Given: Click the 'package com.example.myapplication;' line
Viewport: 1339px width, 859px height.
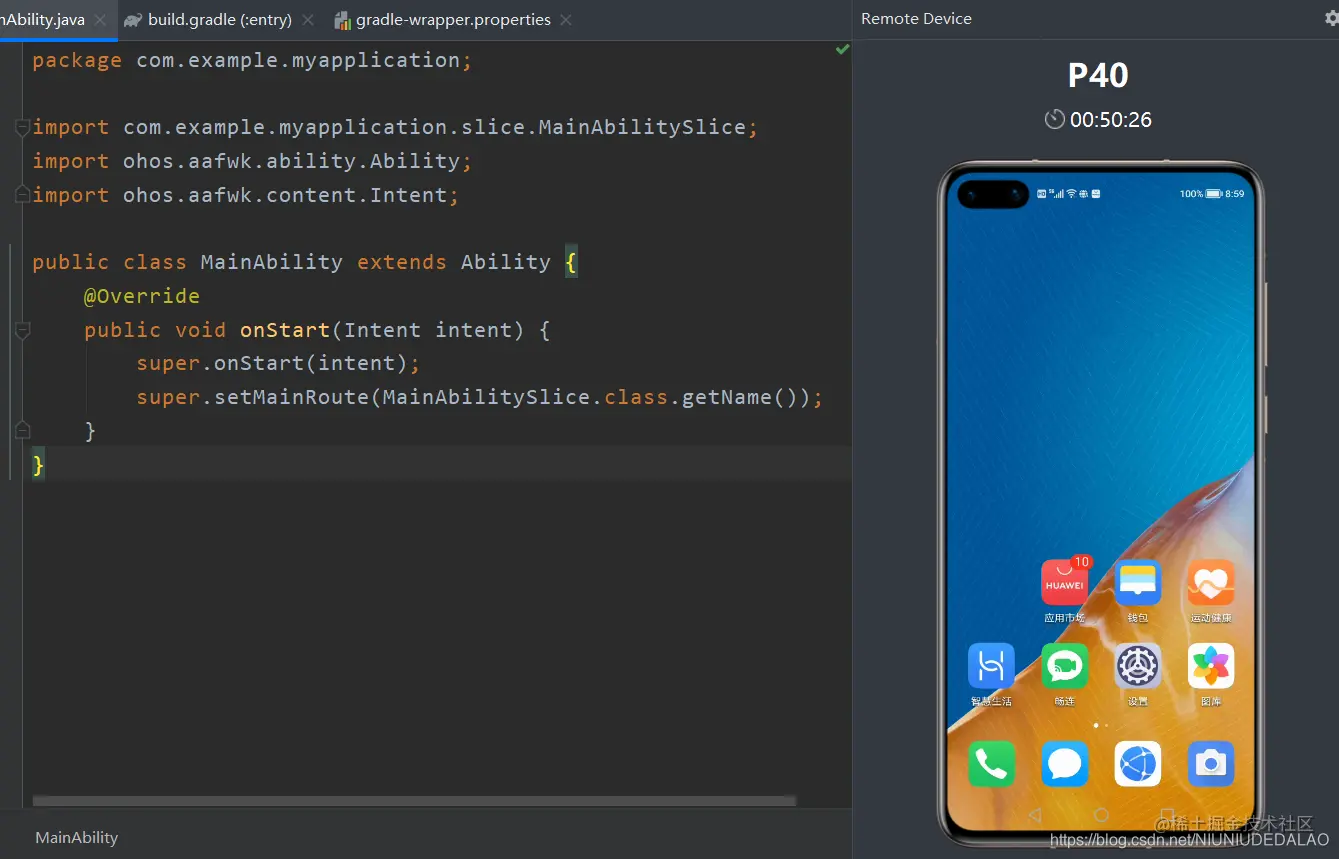Looking at the screenshot, I should tap(252, 60).
